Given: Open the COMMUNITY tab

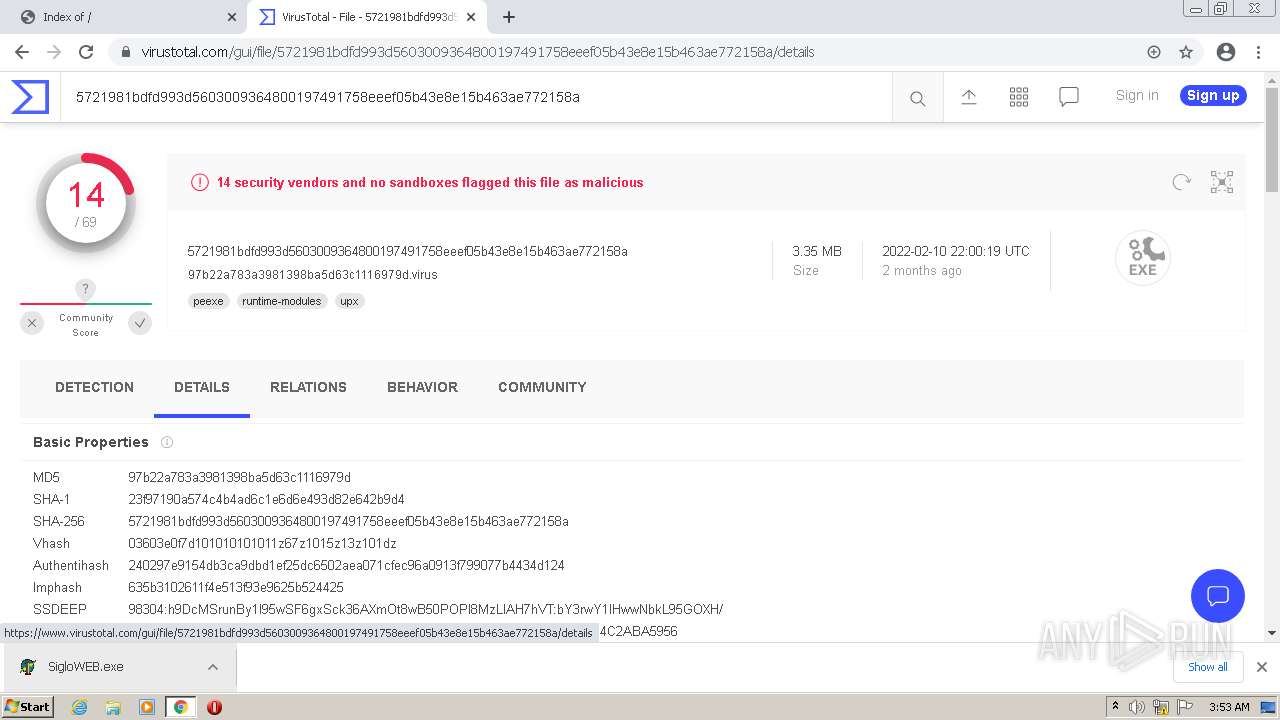Looking at the screenshot, I should pos(542,387).
